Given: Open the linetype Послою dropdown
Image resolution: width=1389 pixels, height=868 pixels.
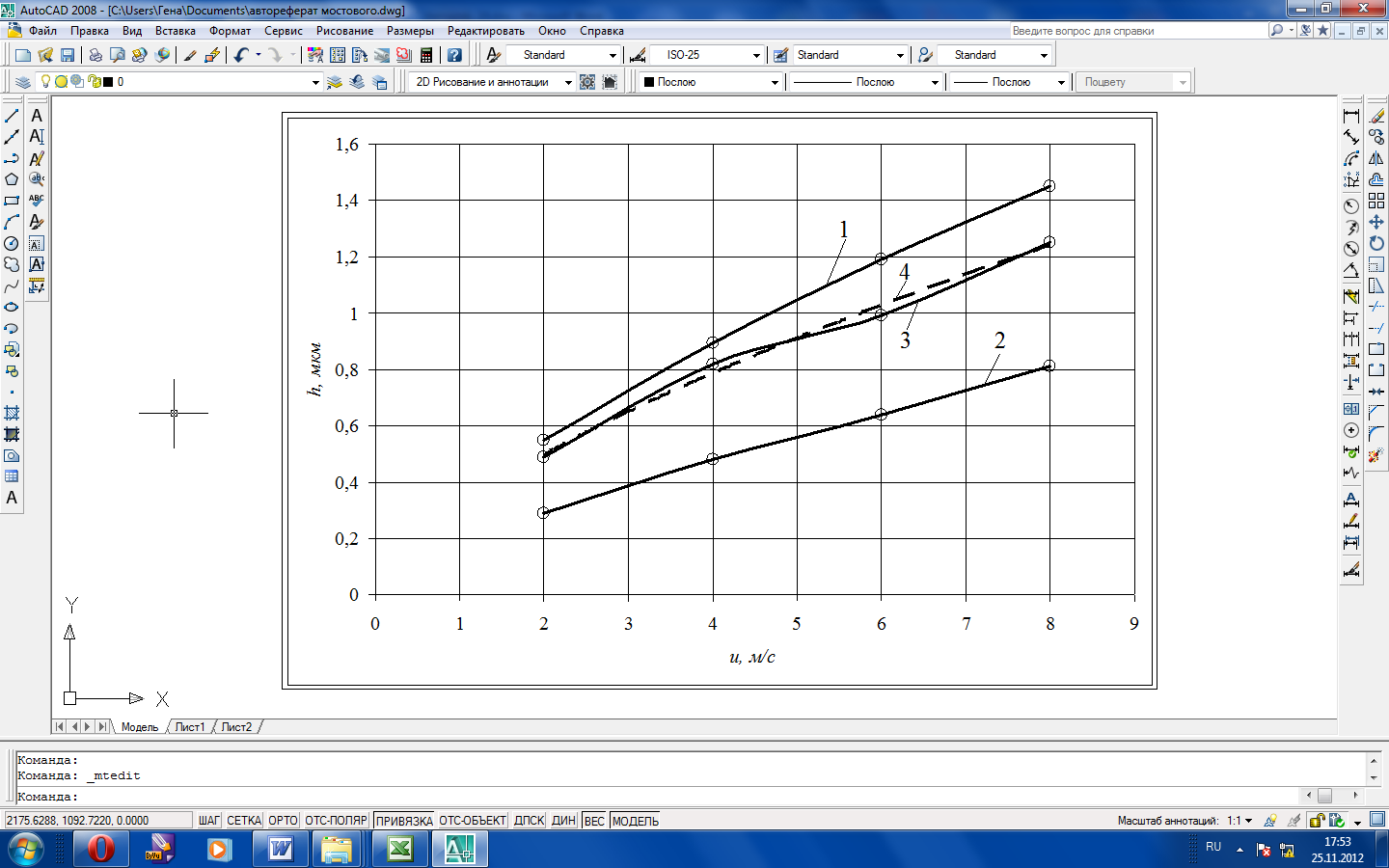Looking at the screenshot, I should tap(935, 83).
